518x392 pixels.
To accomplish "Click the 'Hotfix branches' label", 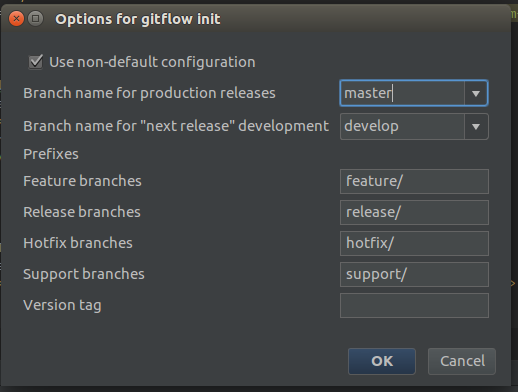I will [x=78, y=243].
